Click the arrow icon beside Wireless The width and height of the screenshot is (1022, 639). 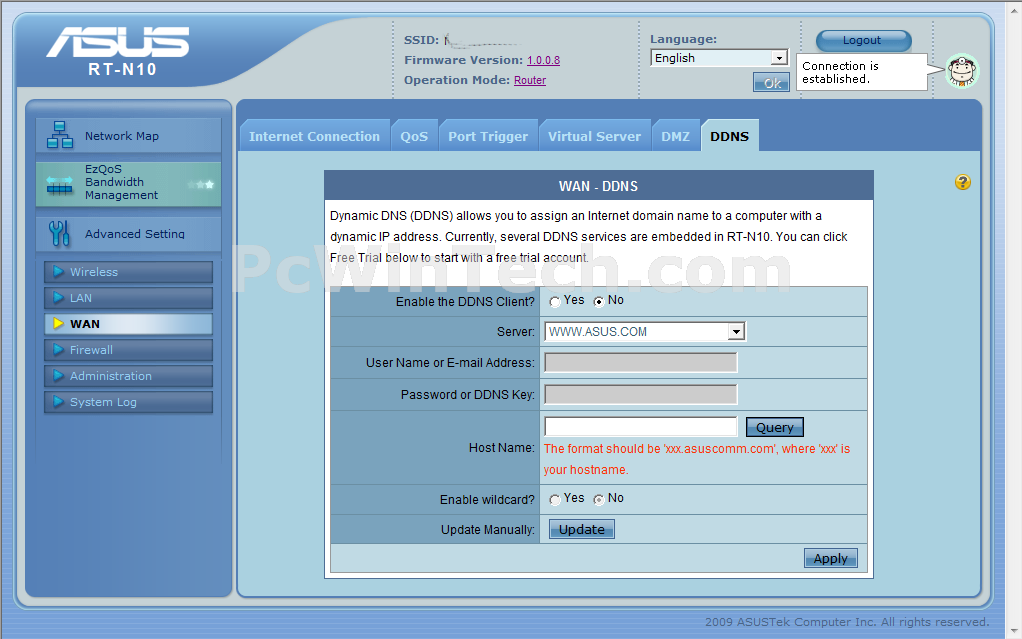(x=58, y=271)
